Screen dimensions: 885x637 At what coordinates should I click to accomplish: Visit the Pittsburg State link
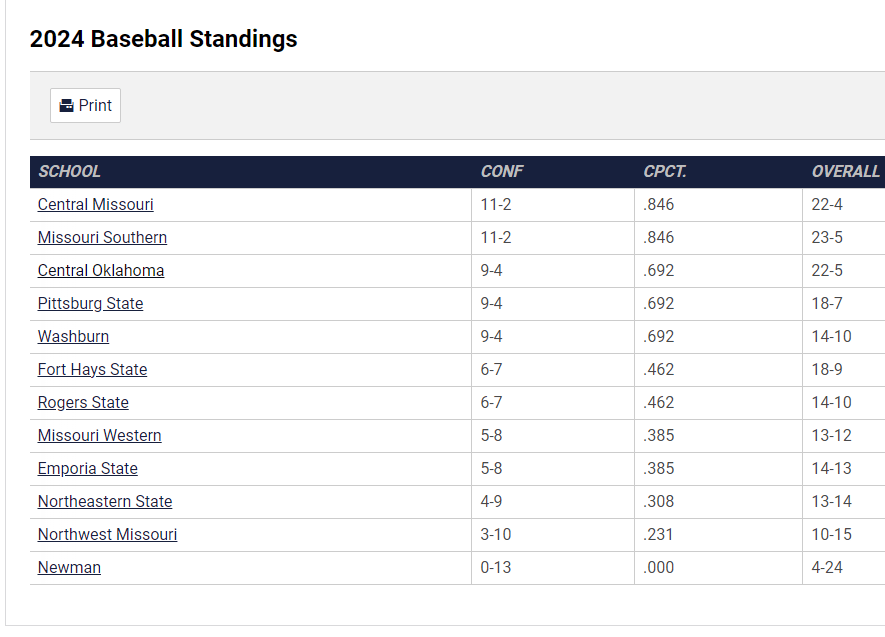tap(90, 304)
